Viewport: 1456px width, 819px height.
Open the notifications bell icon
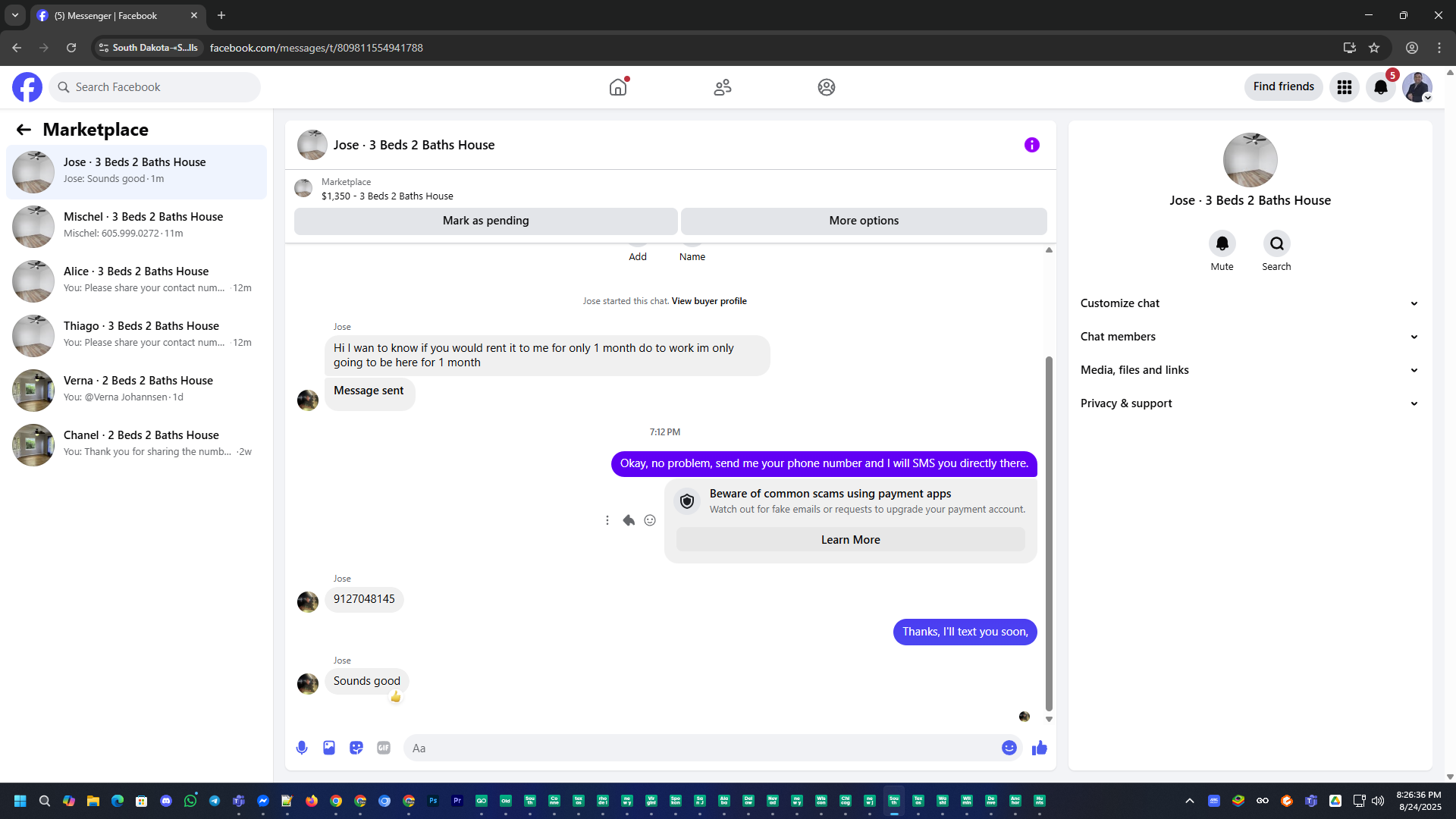coord(1381,87)
